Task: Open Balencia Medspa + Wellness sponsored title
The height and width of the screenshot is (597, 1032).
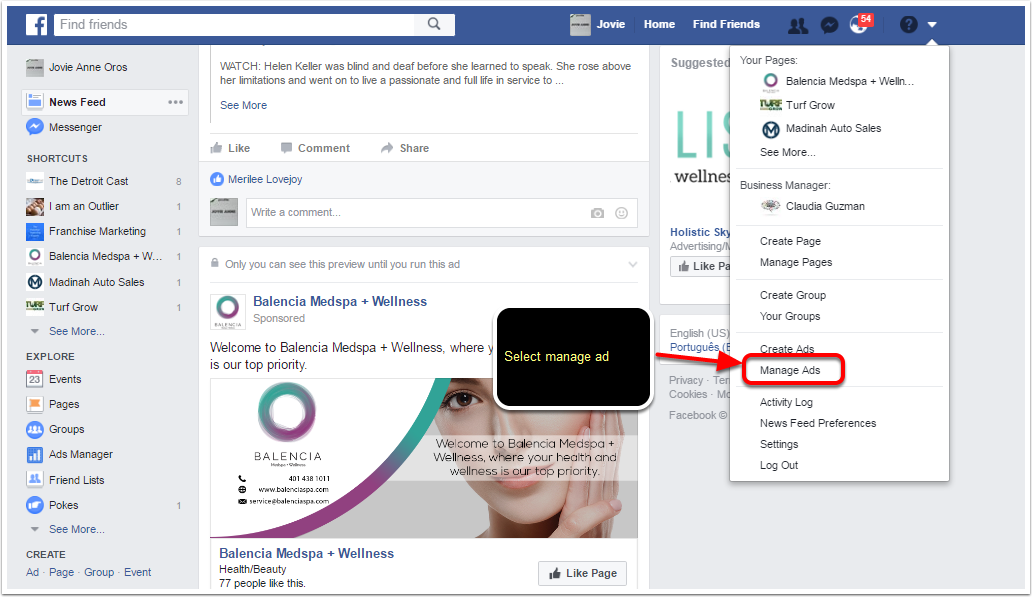Action: pyautogui.click(x=340, y=301)
